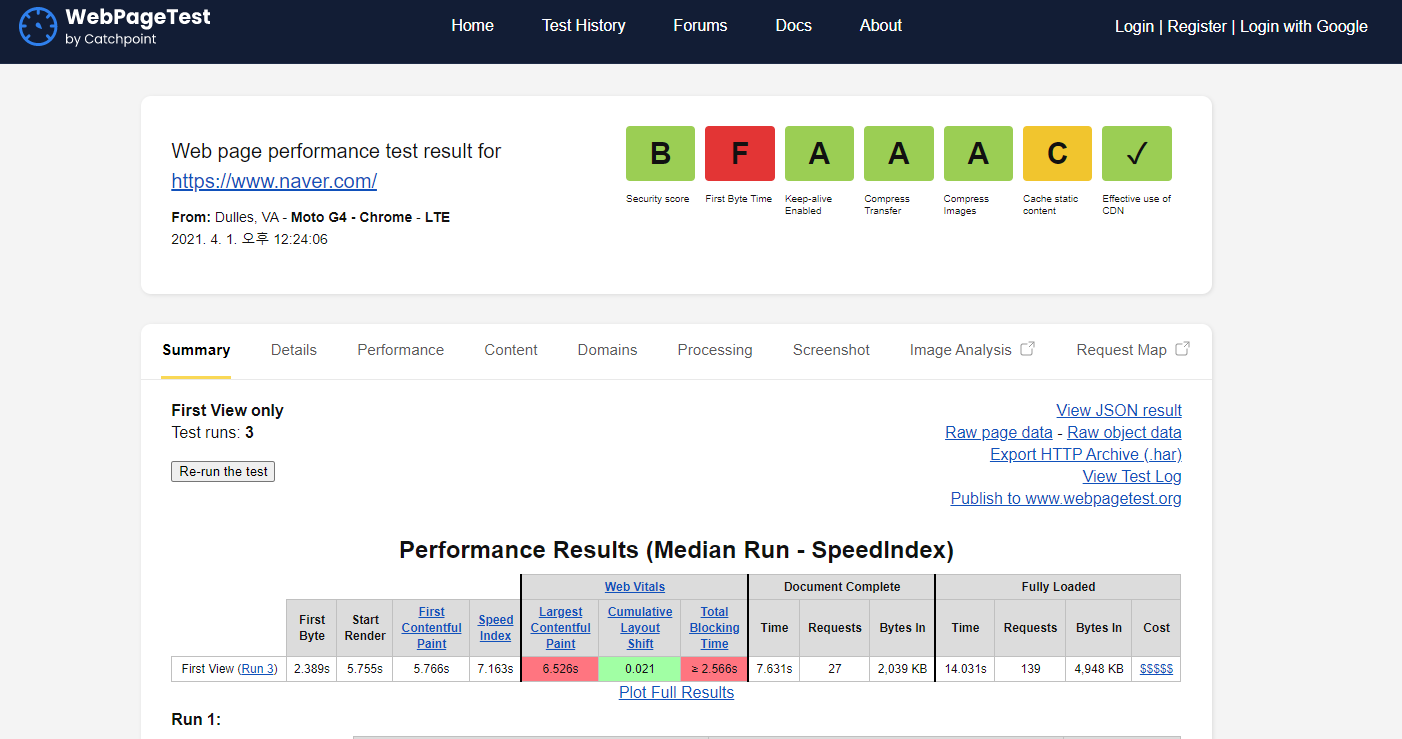The image size is (1402, 739).
Task: Click the Security score B grade badge
Action: [660, 153]
